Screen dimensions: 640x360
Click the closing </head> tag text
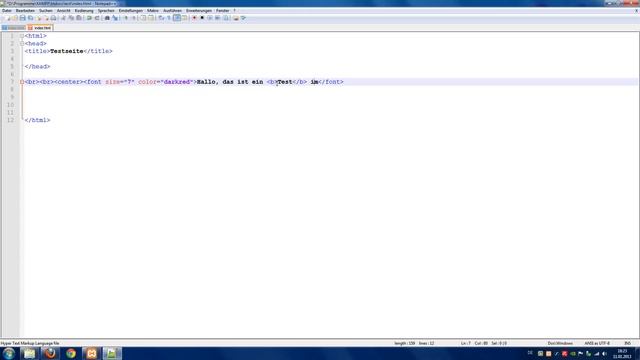click(x=37, y=67)
